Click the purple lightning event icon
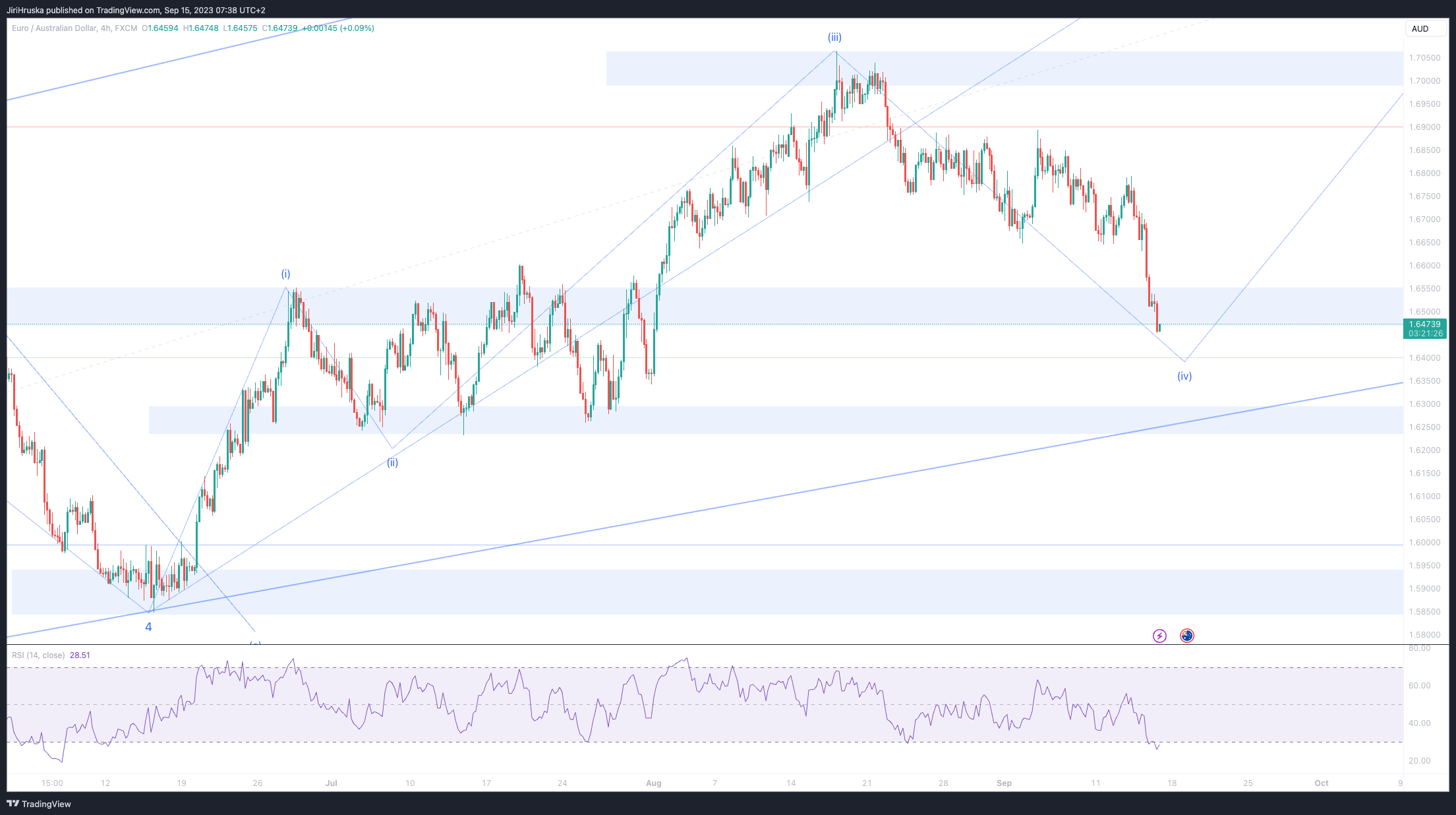Viewport: 1456px width, 815px height. 1159,636
